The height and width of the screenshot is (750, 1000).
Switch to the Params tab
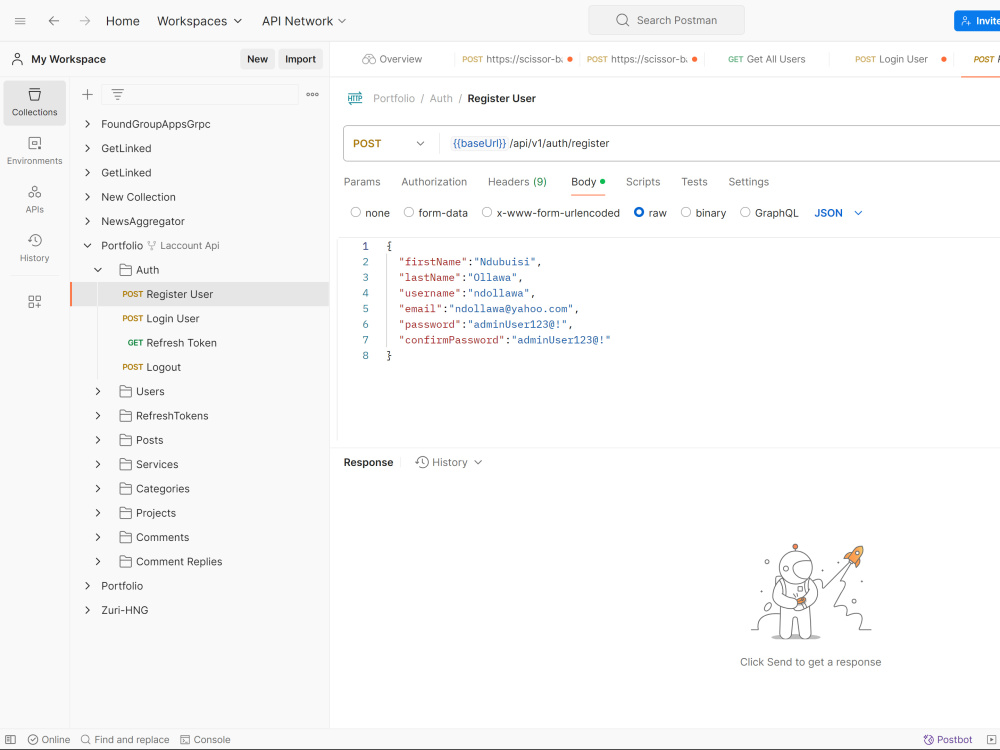362,182
